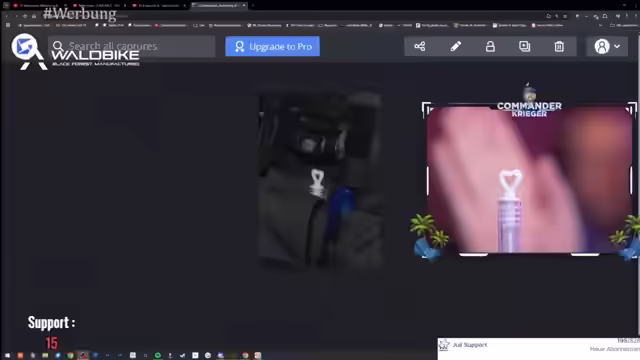Delete capture with the trash can icon
640x360 pixels.
(559, 47)
